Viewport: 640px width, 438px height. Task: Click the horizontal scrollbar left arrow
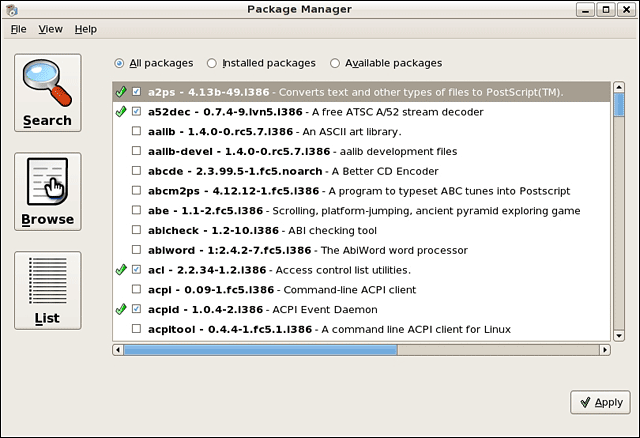coord(118,350)
